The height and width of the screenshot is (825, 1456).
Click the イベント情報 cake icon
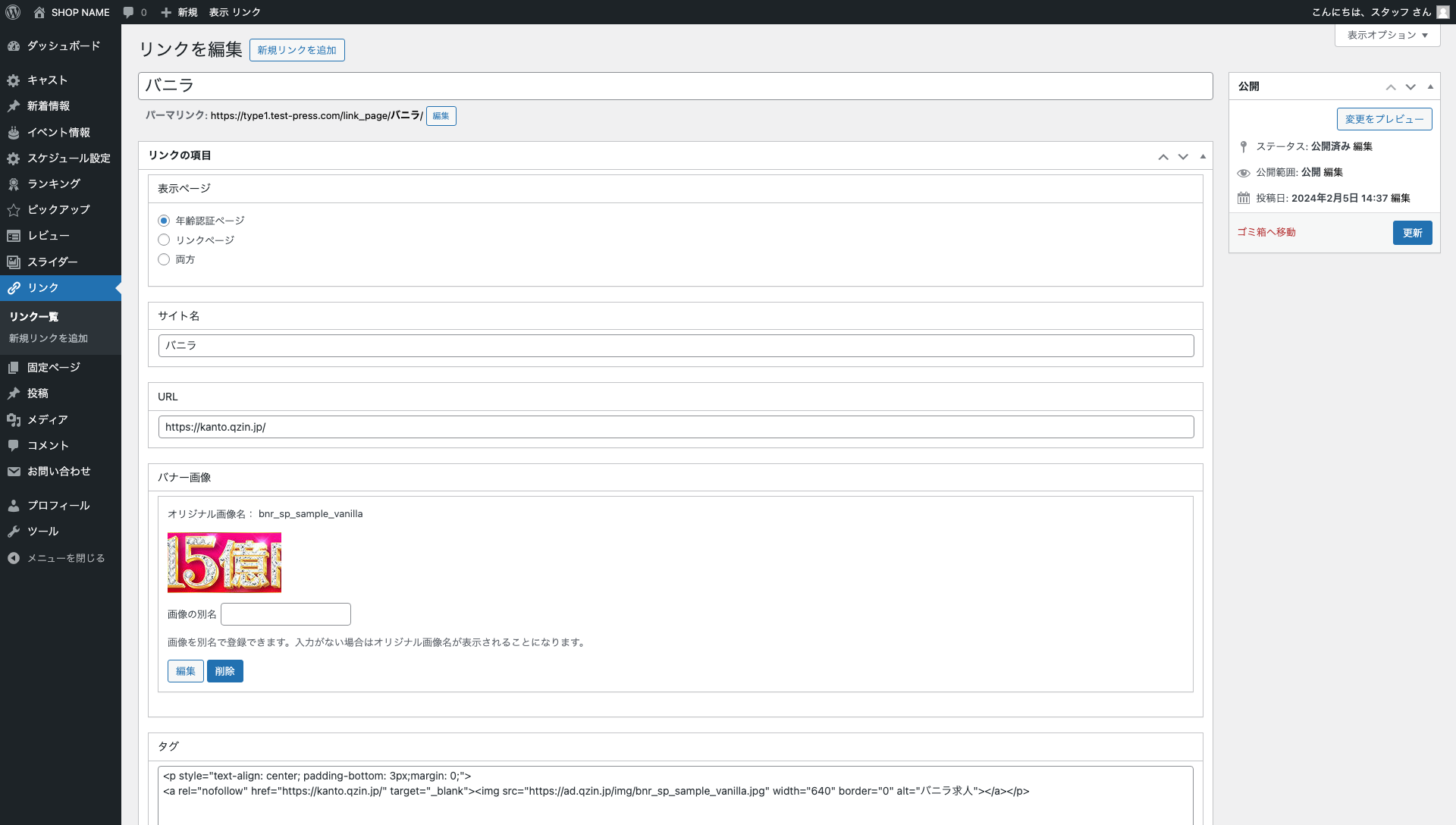point(14,133)
